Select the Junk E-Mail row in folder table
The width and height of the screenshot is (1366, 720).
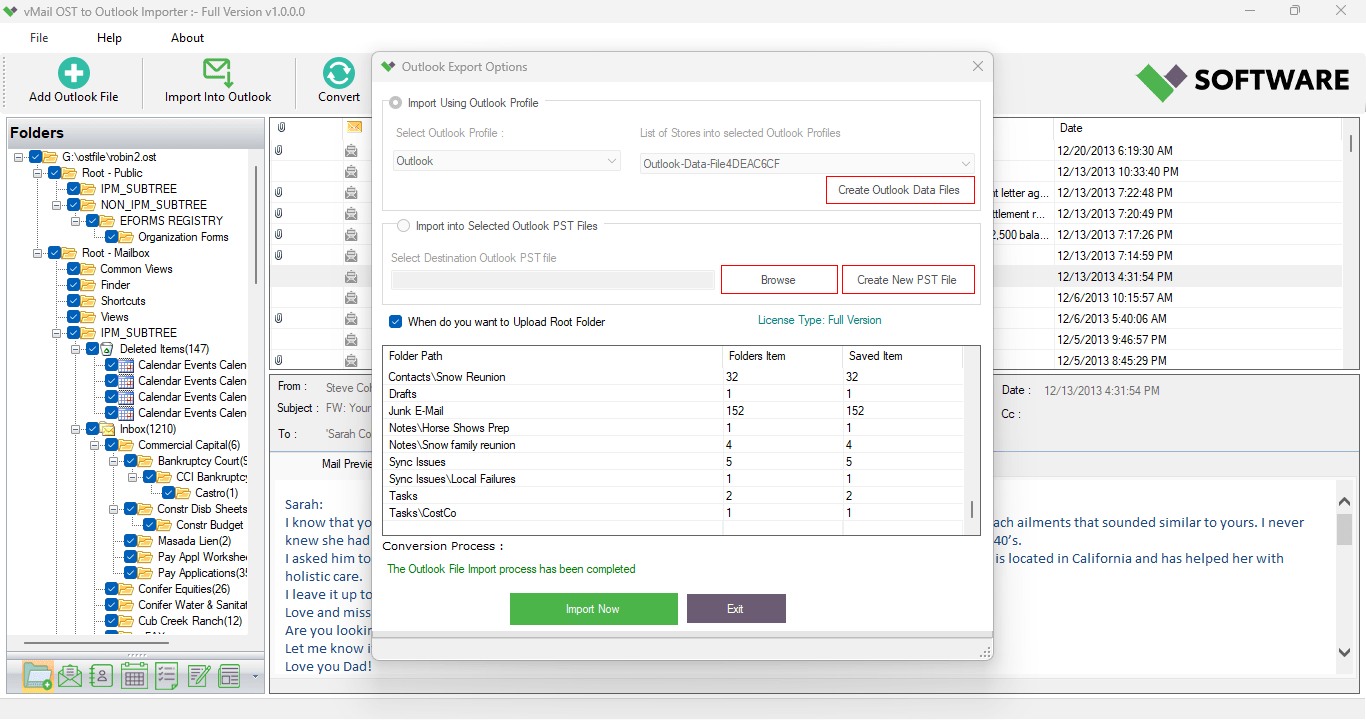tap(673, 411)
